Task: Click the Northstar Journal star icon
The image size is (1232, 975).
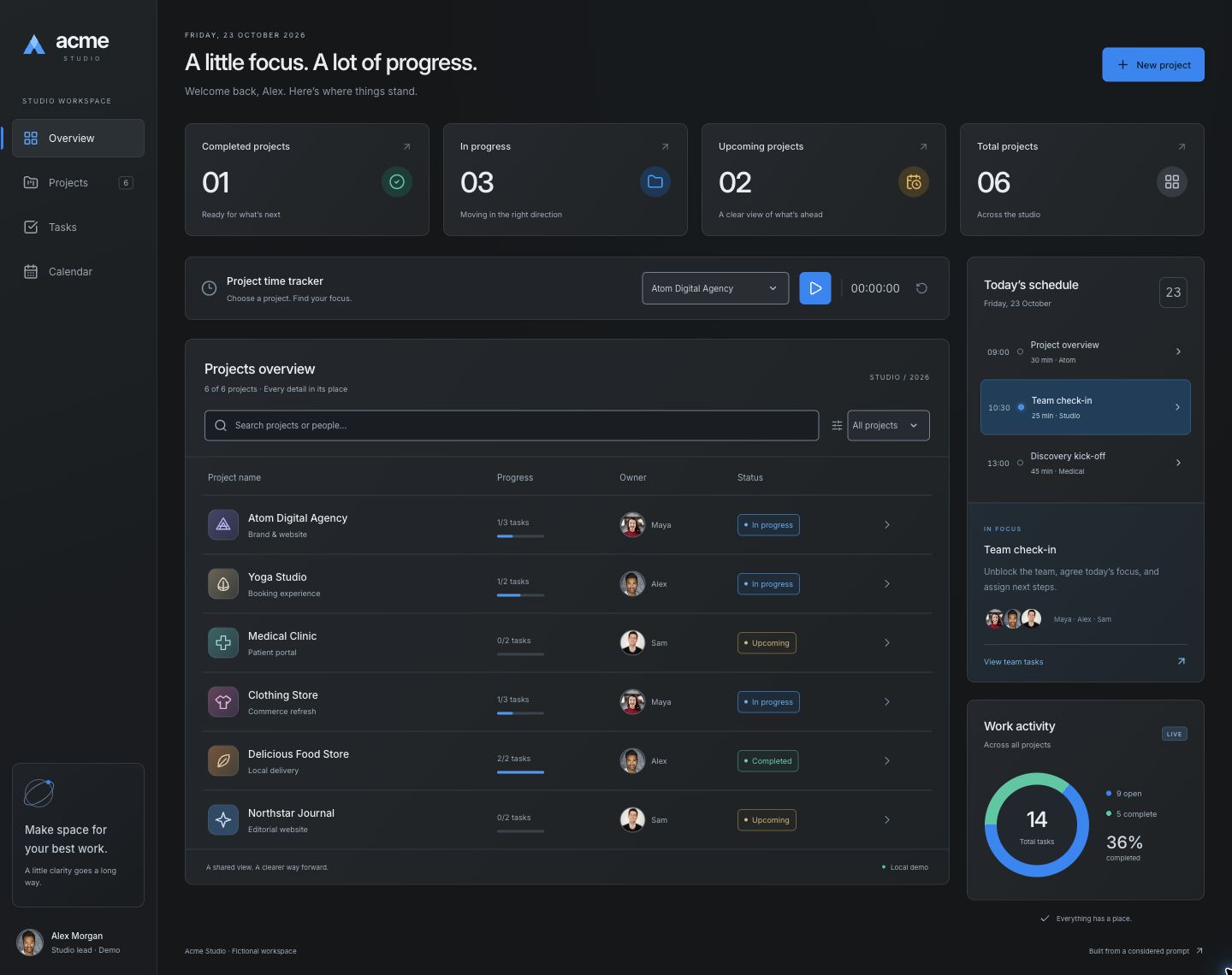Action: click(223, 819)
